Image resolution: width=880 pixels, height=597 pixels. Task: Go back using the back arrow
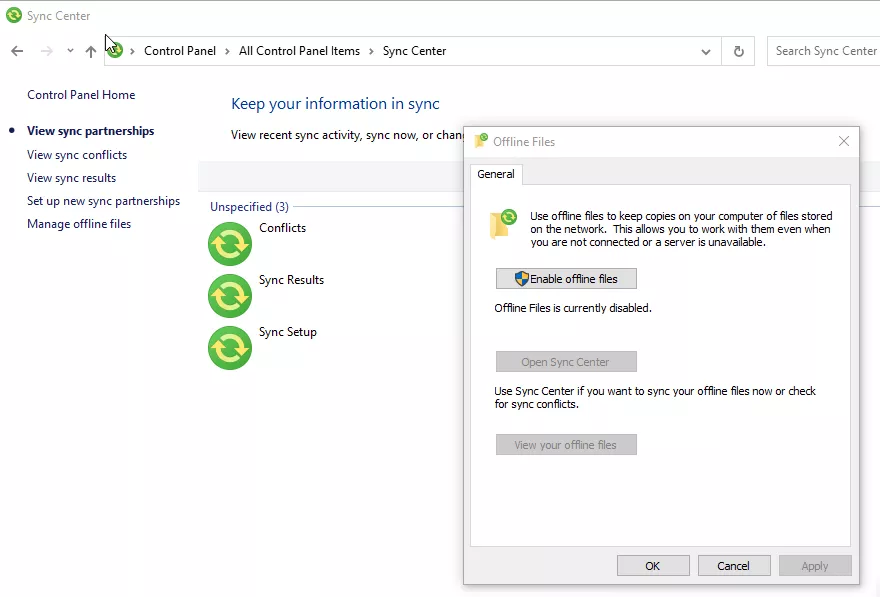(x=17, y=51)
